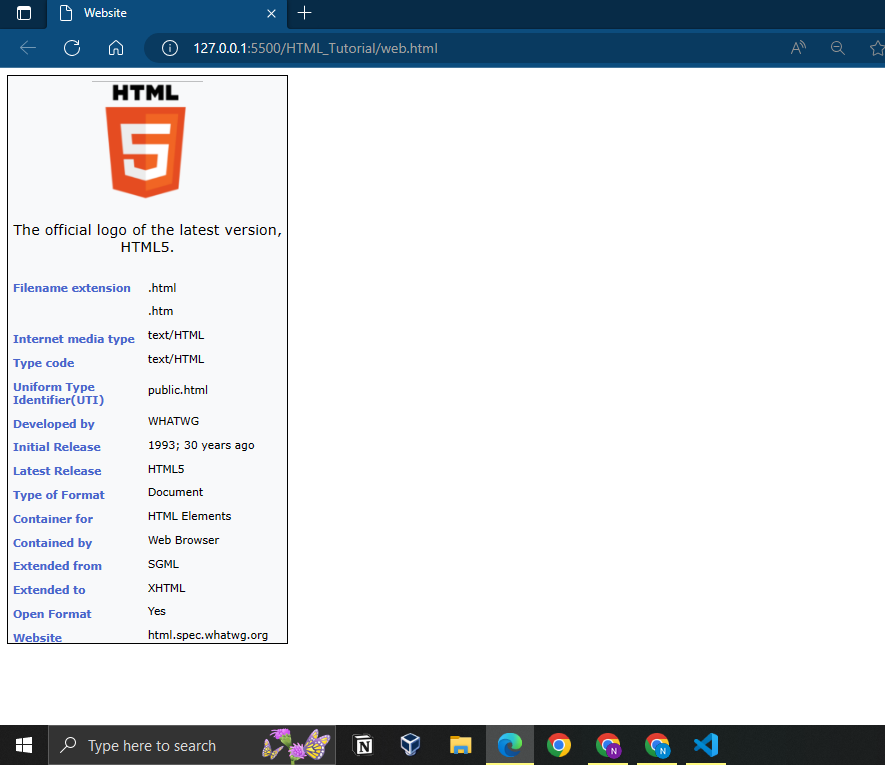Open File Explorer from the taskbar
The width and height of the screenshot is (885, 765).
[460, 745]
